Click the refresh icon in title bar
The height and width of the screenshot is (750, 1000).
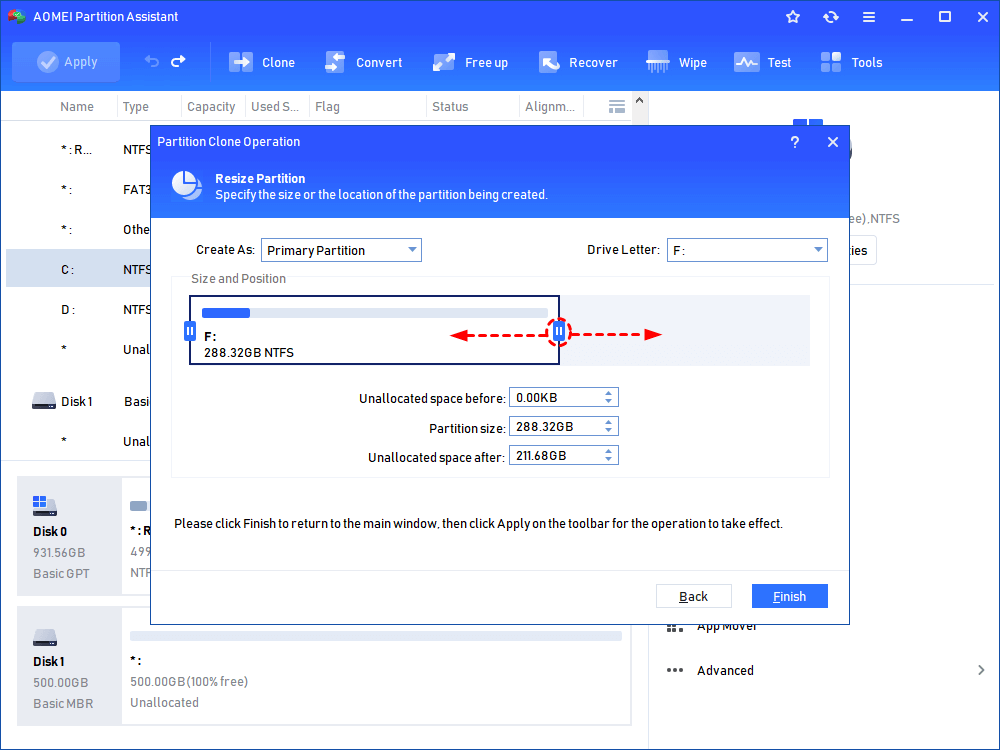(830, 17)
